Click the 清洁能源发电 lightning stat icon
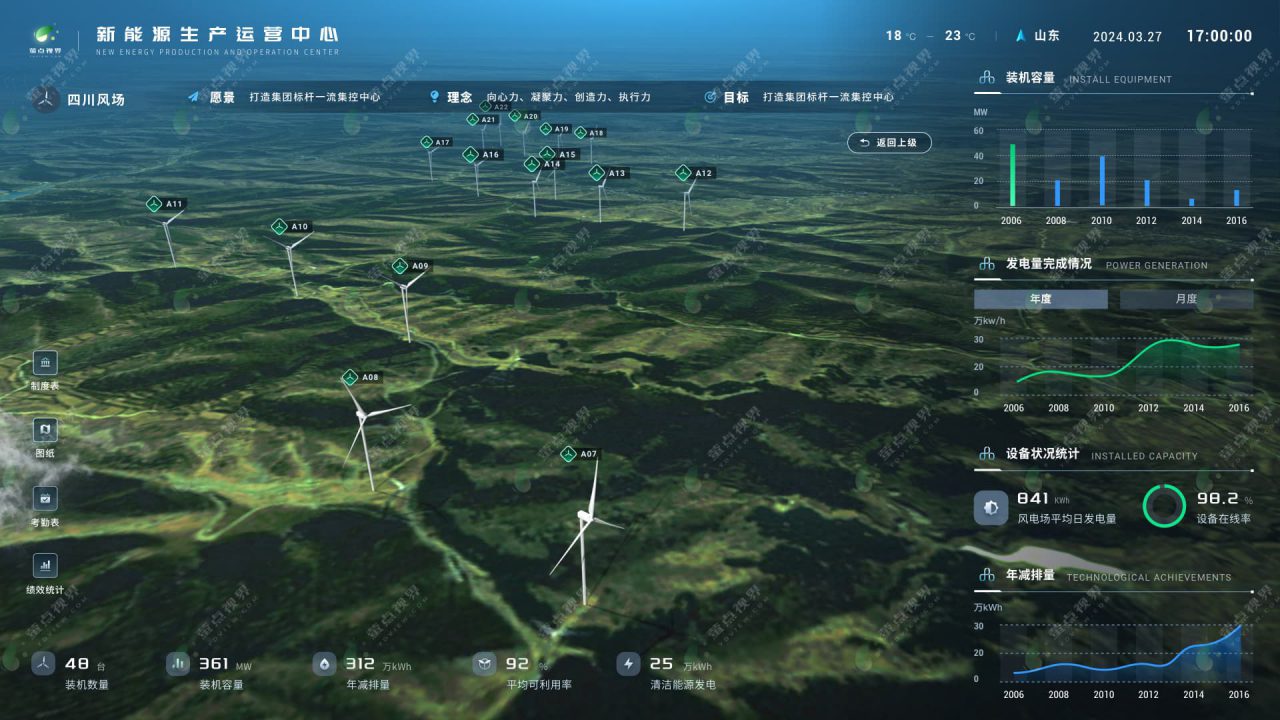1280x720 pixels. [x=628, y=663]
